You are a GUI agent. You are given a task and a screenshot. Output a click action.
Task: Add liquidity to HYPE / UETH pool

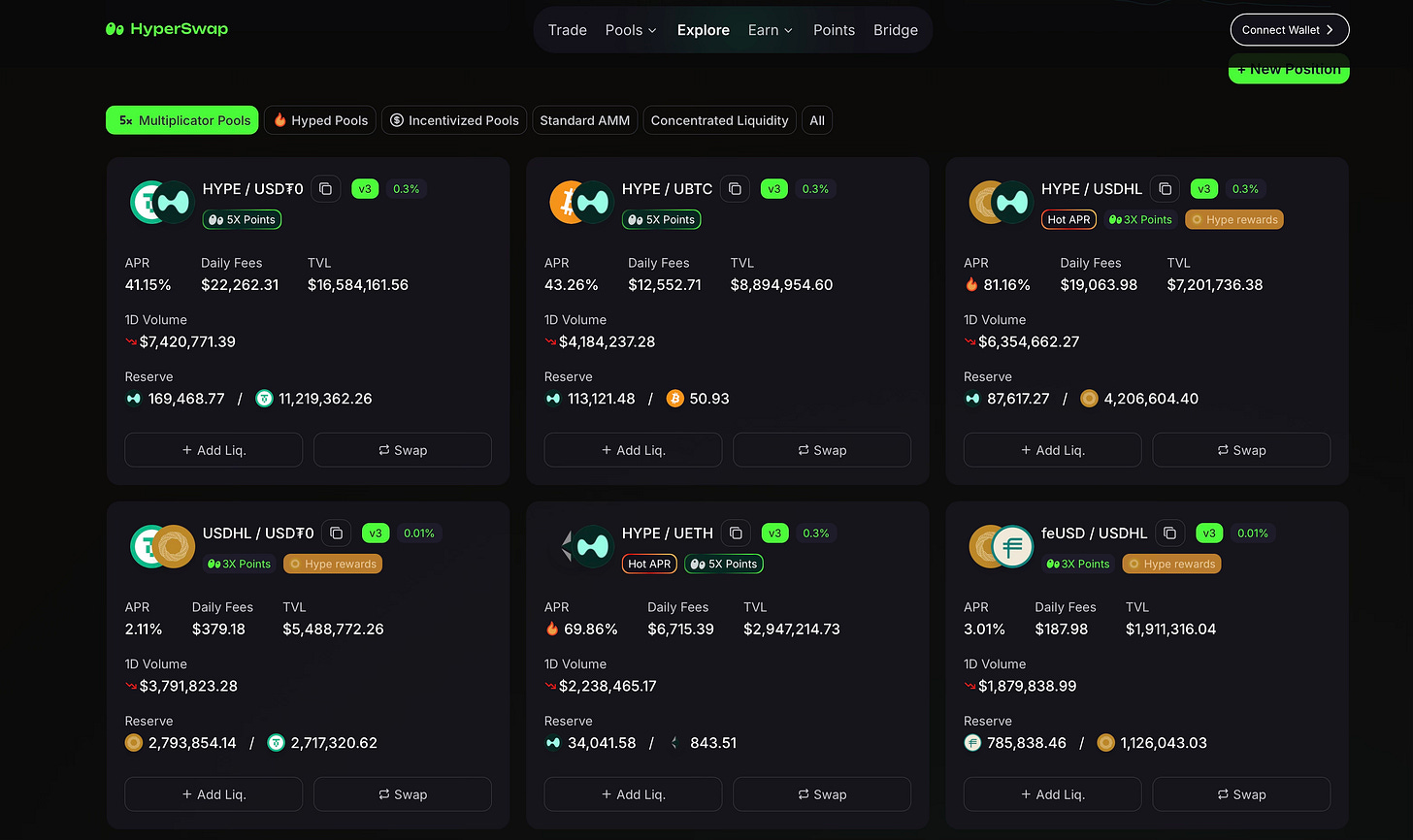coord(633,794)
